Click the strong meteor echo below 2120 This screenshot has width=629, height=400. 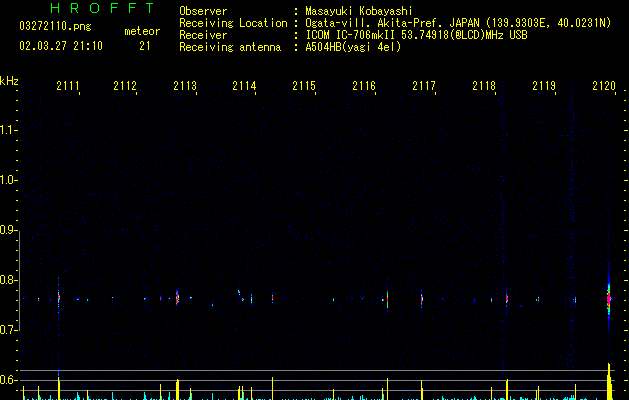coord(609,298)
